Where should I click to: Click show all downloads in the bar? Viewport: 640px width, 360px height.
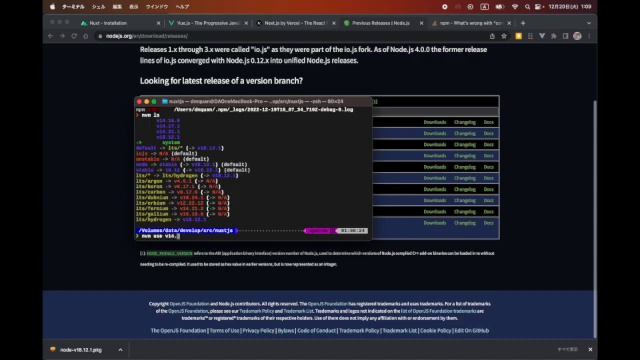tap(568, 349)
